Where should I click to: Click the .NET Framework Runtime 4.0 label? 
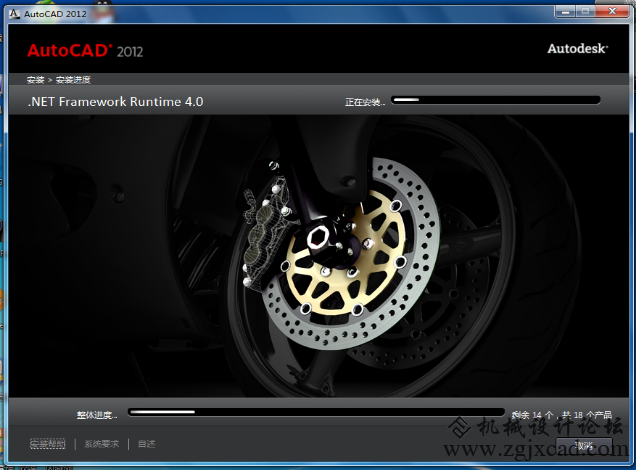[x=115, y=101]
